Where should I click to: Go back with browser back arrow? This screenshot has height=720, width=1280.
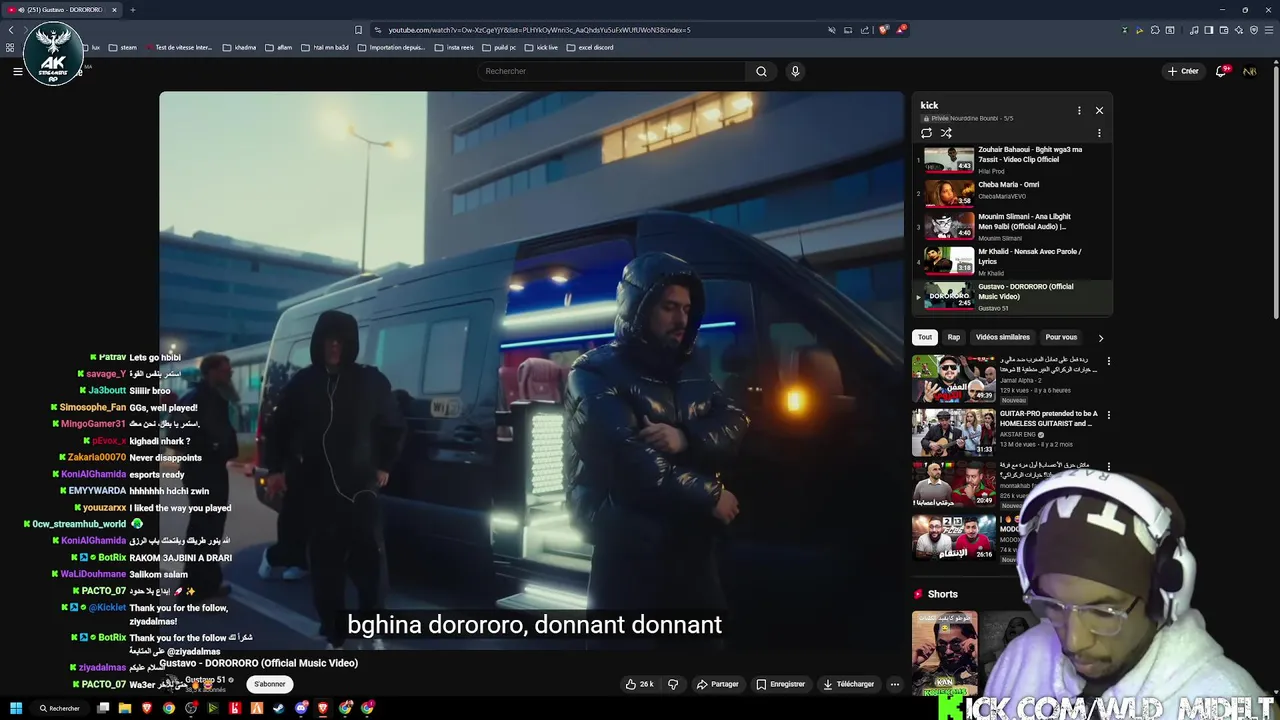[x=11, y=30]
